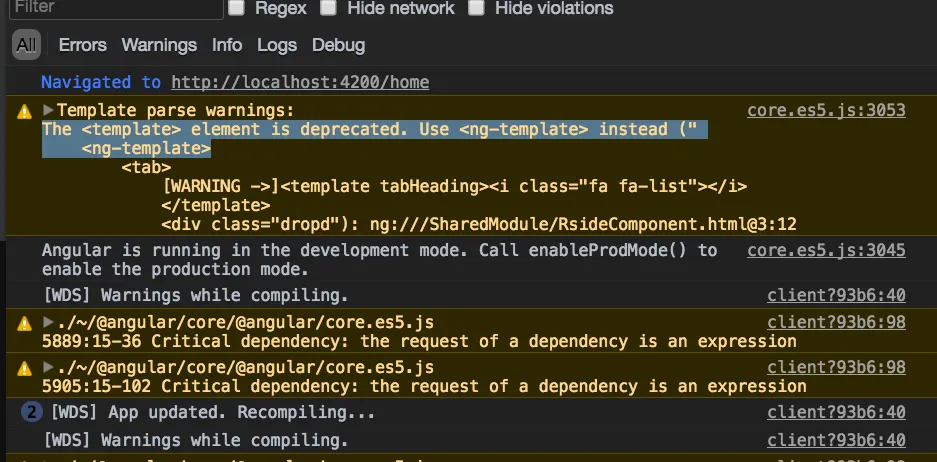Expand the 5889:15-36 core.es5.js warning

(x=48, y=323)
